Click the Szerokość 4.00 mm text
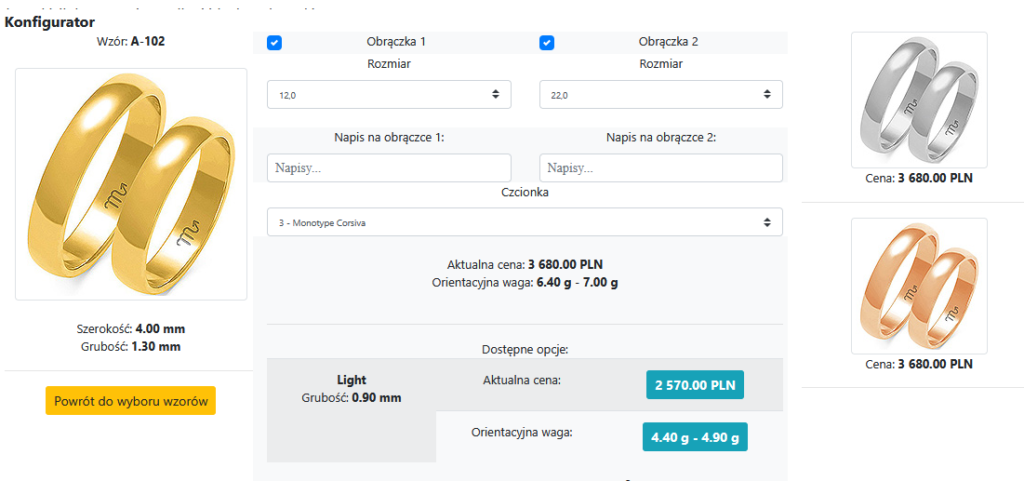 (131, 329)
